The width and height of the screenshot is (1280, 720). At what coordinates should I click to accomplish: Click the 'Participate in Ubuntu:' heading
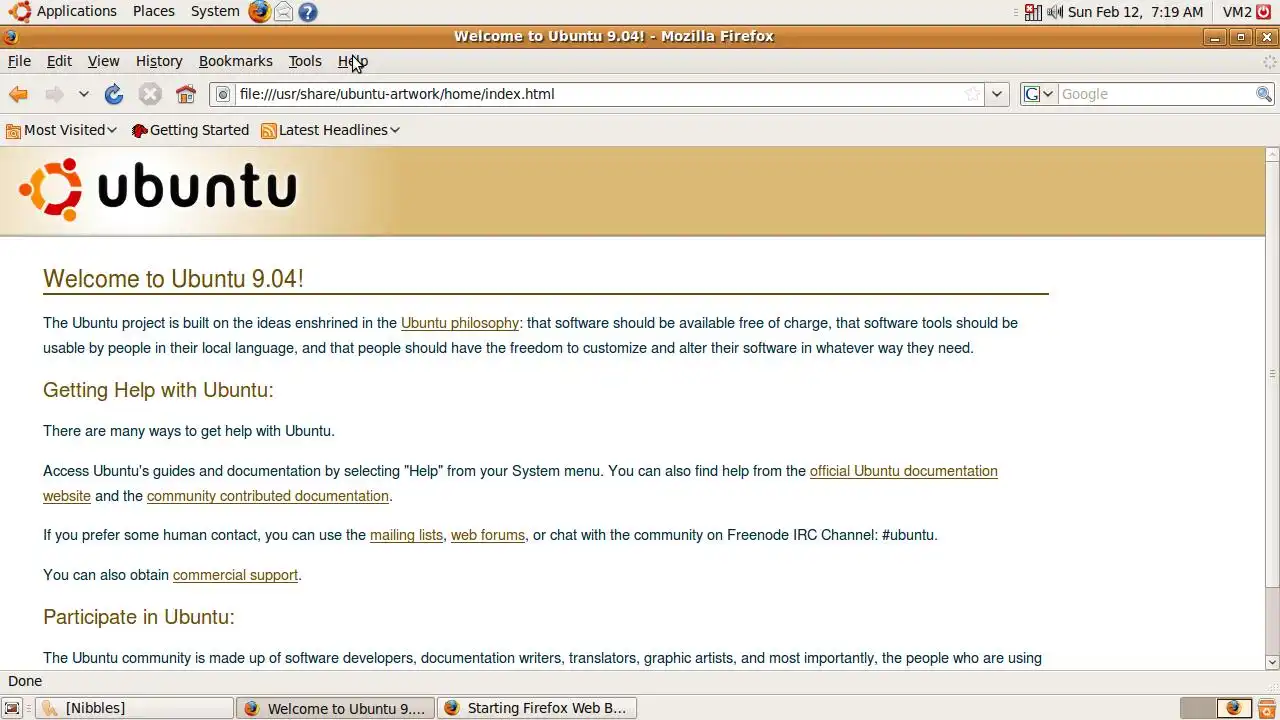point(139,617)
